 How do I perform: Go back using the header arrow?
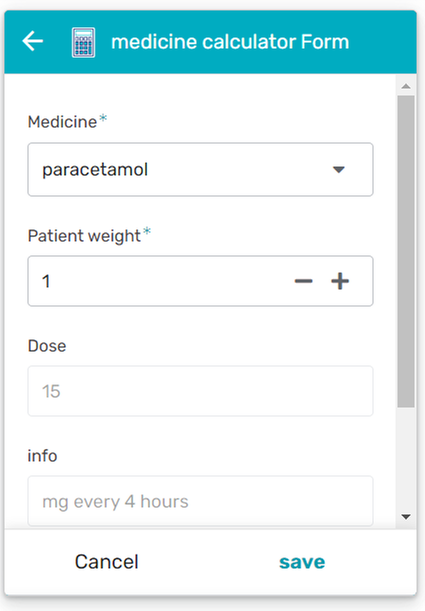[x=33, y=41]
